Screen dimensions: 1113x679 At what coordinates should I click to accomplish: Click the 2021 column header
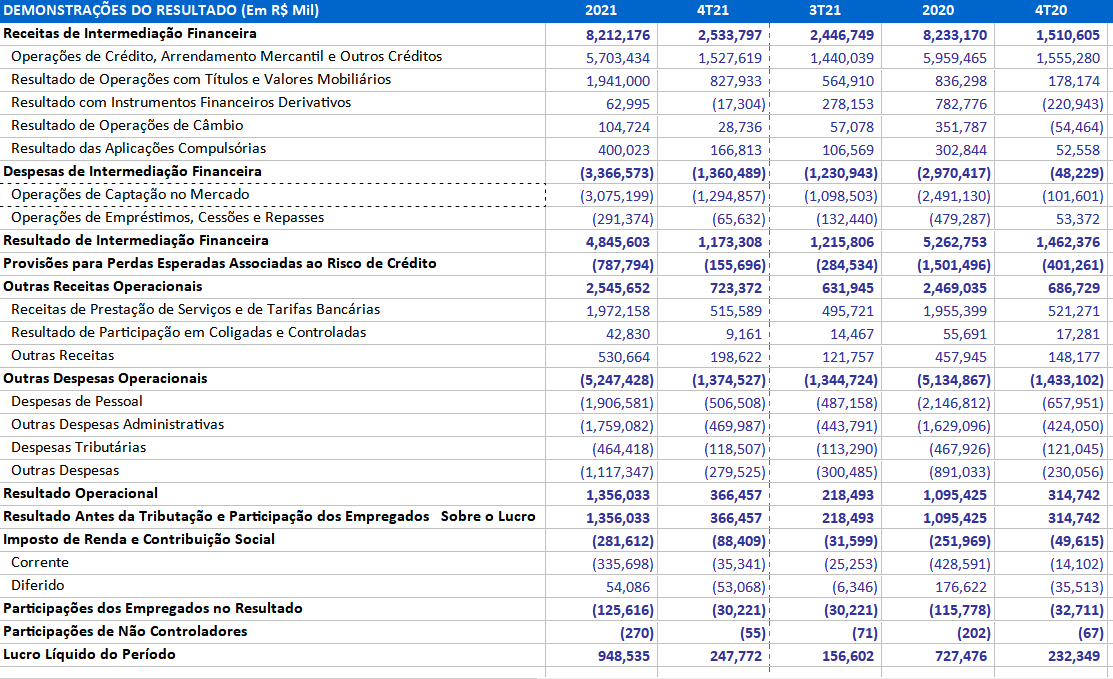point(601,11)
